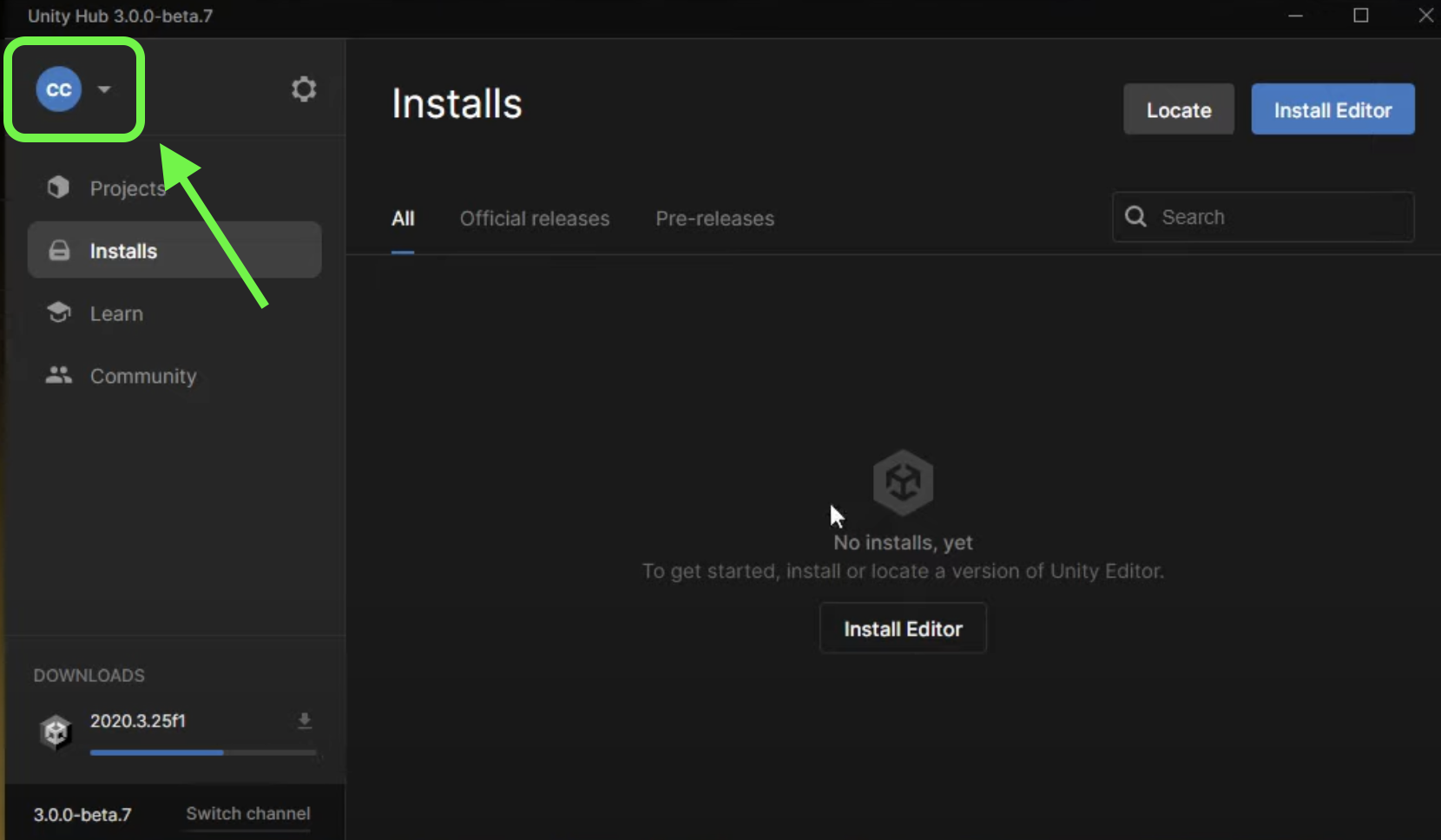Click the DOWNLOADS section heading
The image size is (1441, 840).
89,676
